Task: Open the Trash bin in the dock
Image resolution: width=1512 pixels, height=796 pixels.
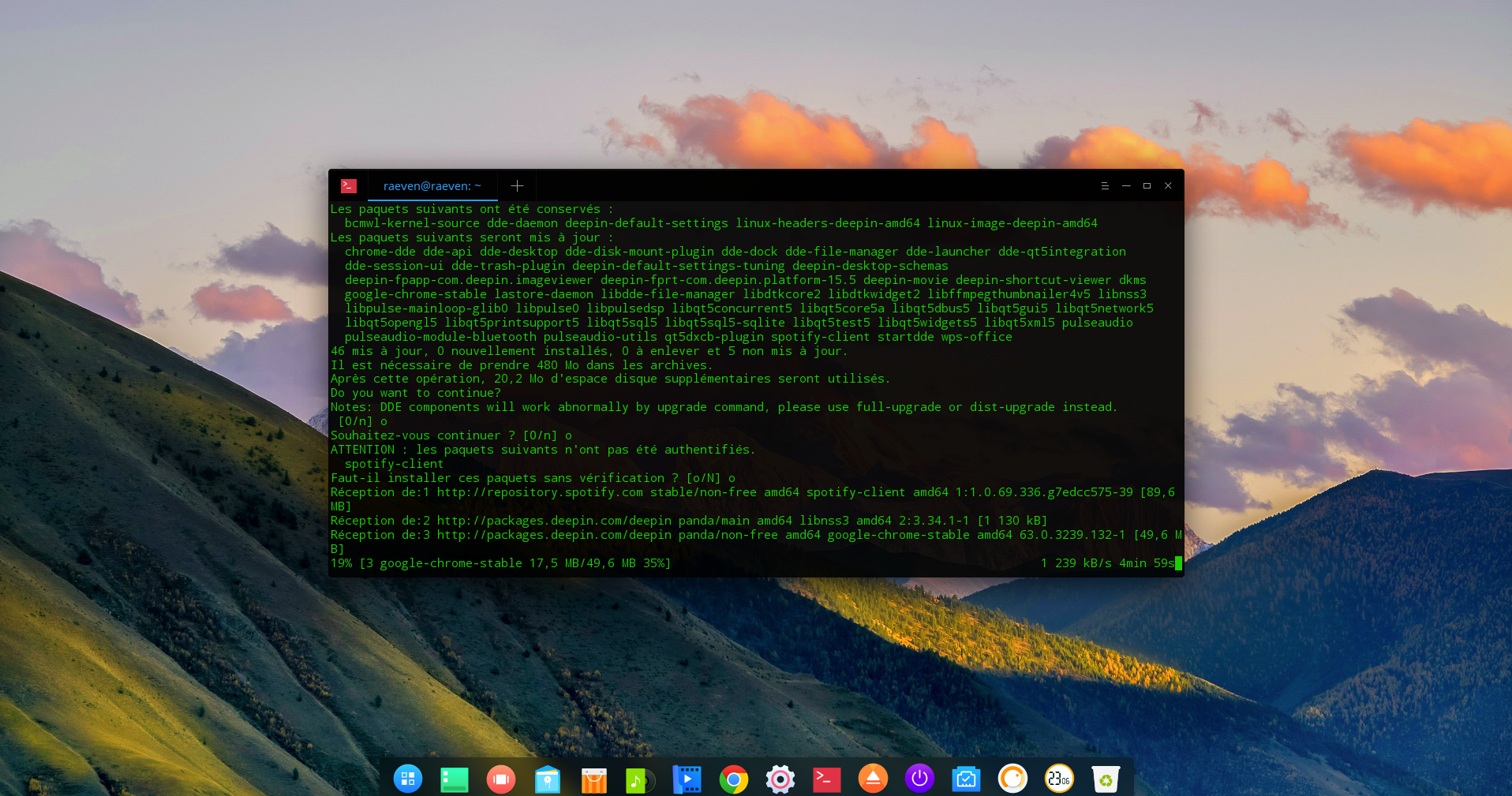Action: (1106, 779)
